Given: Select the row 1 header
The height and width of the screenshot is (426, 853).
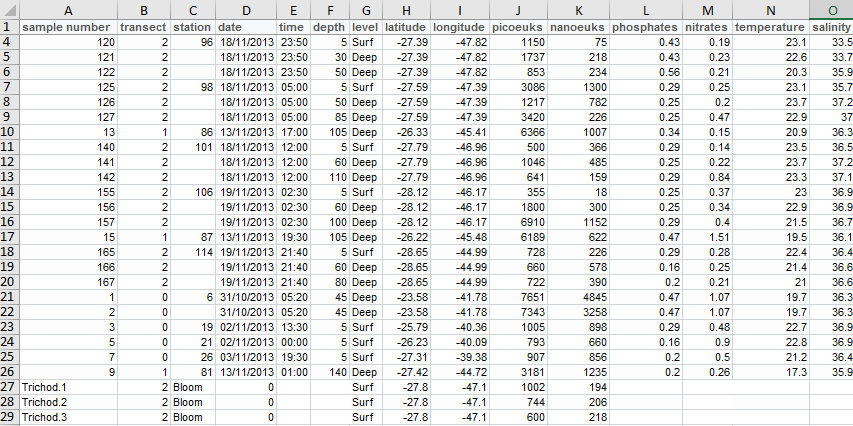Looking at the screenshot, I should point(9,26).
